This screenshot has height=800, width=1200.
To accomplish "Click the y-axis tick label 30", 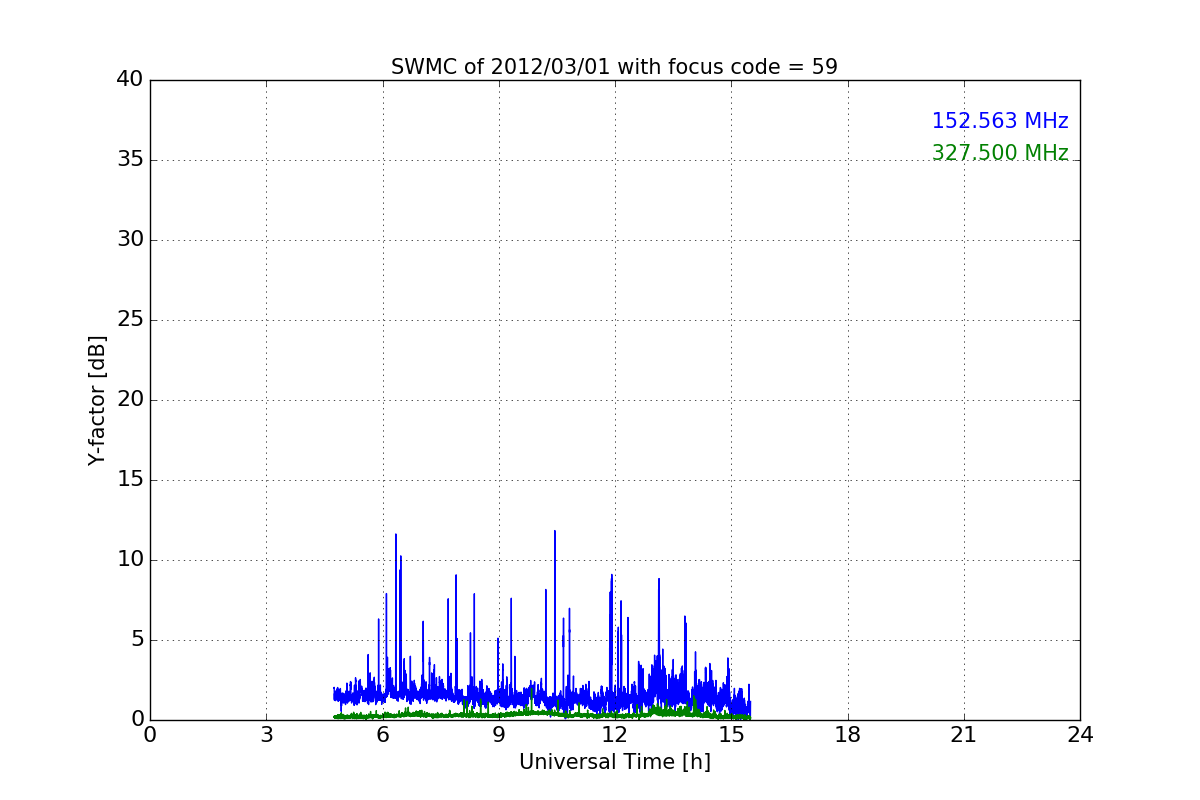I will [130, 240].
